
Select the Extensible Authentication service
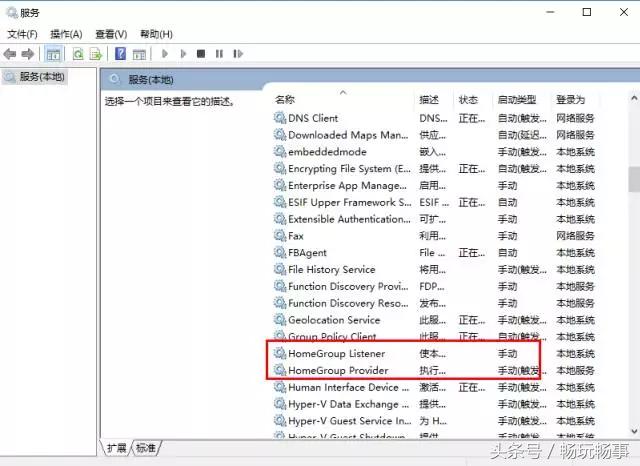(x=433, y=219)
